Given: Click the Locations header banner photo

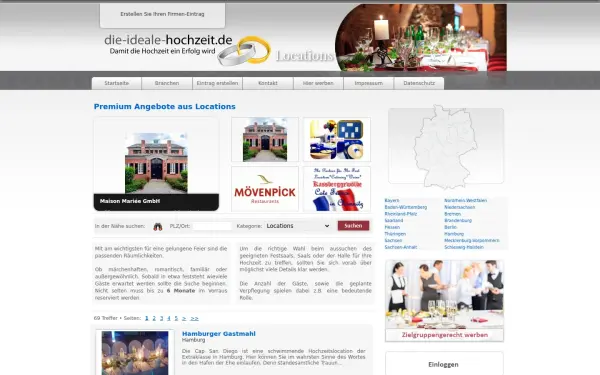Looking at the screenshot, I should (421, 38).
